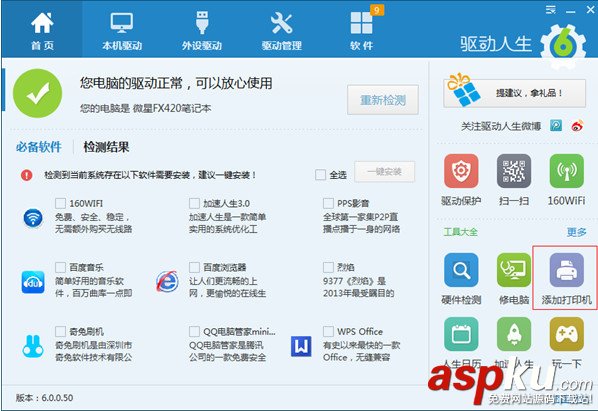Click the green checkmark status icon
This screenshot has height=411, width=598.
37,93
